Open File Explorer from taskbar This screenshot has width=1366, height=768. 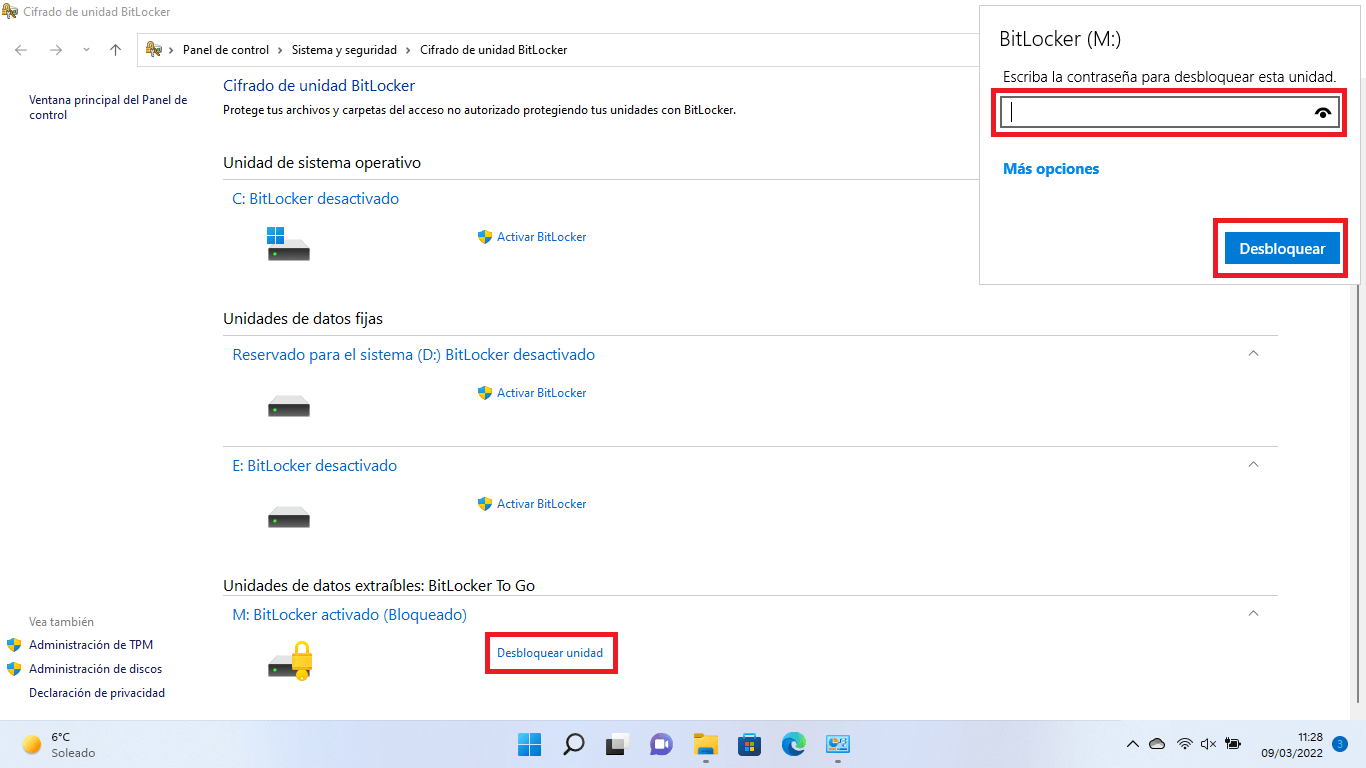(706, 744)
